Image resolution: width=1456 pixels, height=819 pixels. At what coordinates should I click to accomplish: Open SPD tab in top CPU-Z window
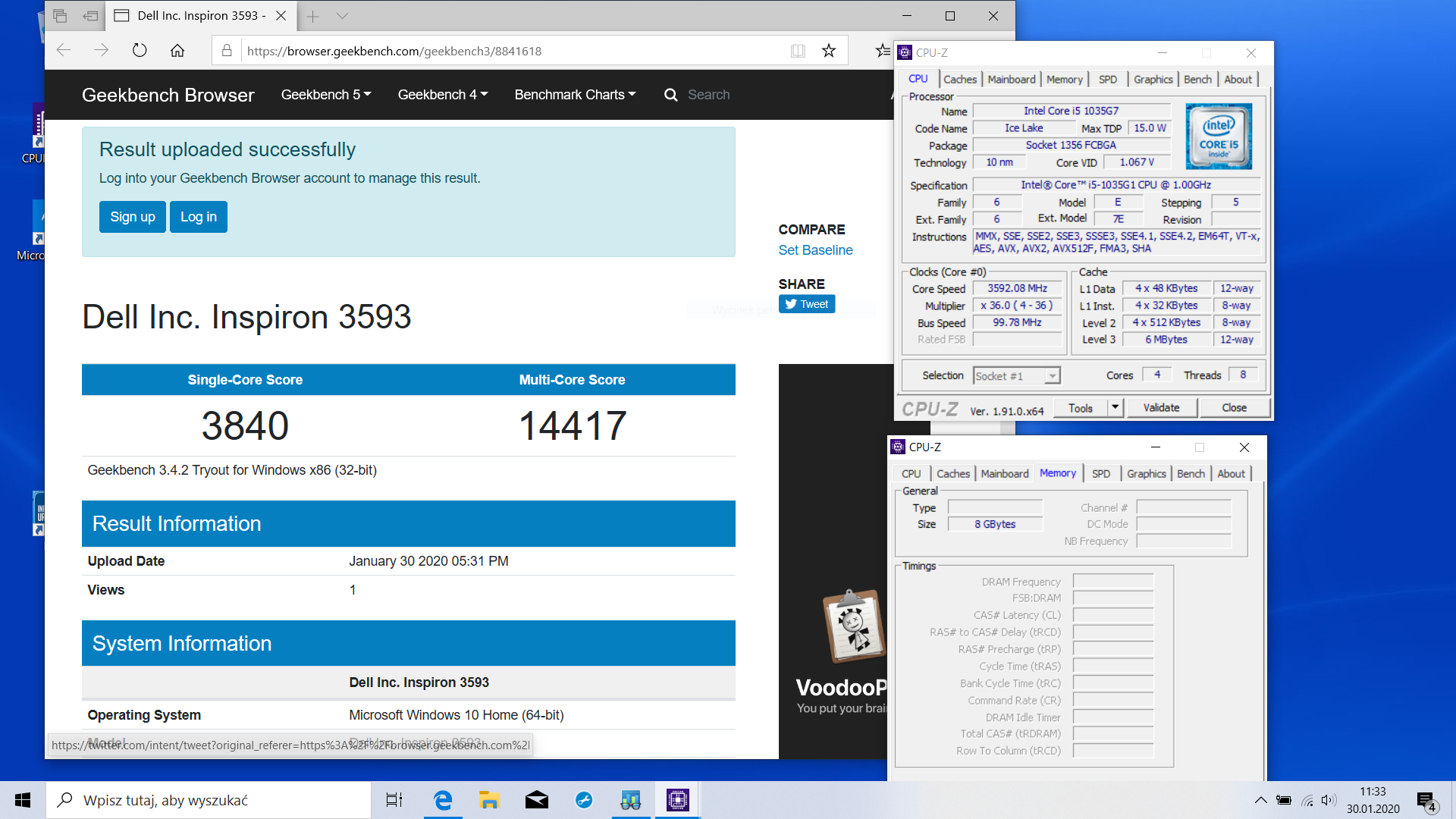pyautogui.click(x=1108, y=79)
